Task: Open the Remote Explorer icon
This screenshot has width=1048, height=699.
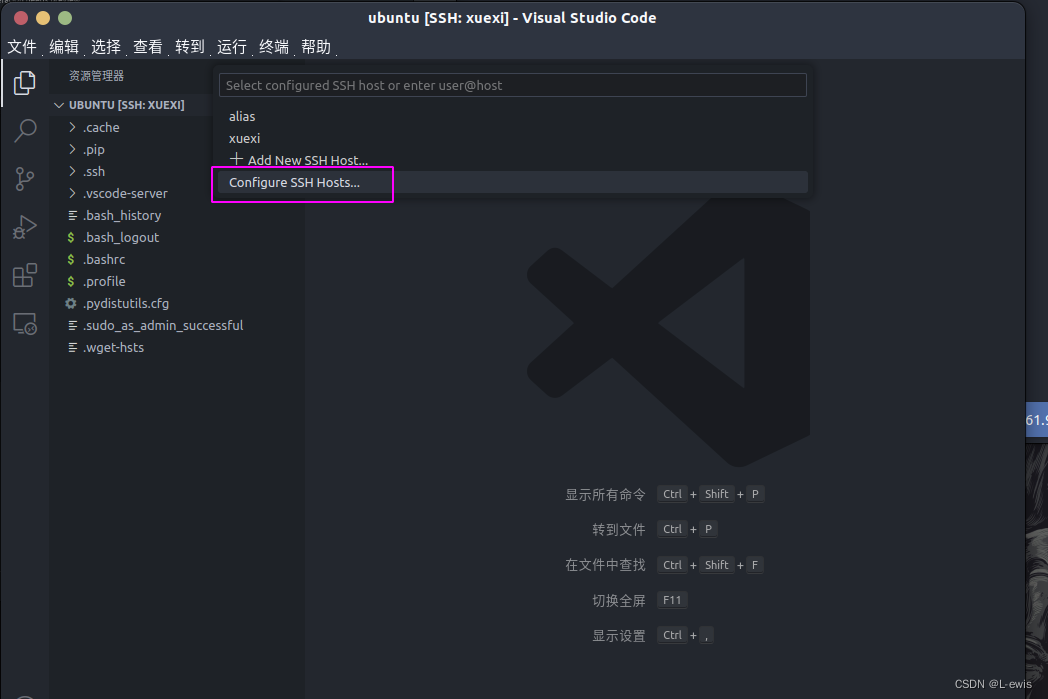Action: (x=25, y=324)
